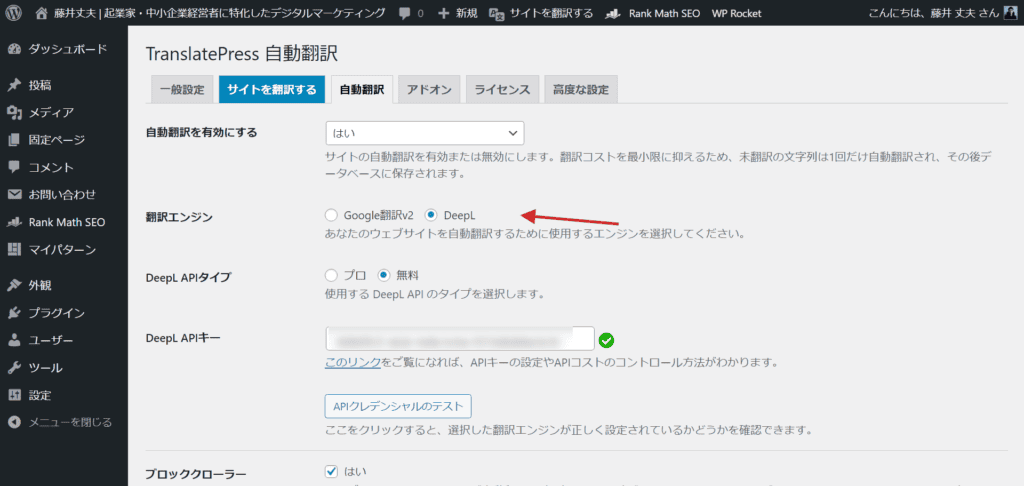Click the 翻訳エンジン setting label

(x=178, y=218)
